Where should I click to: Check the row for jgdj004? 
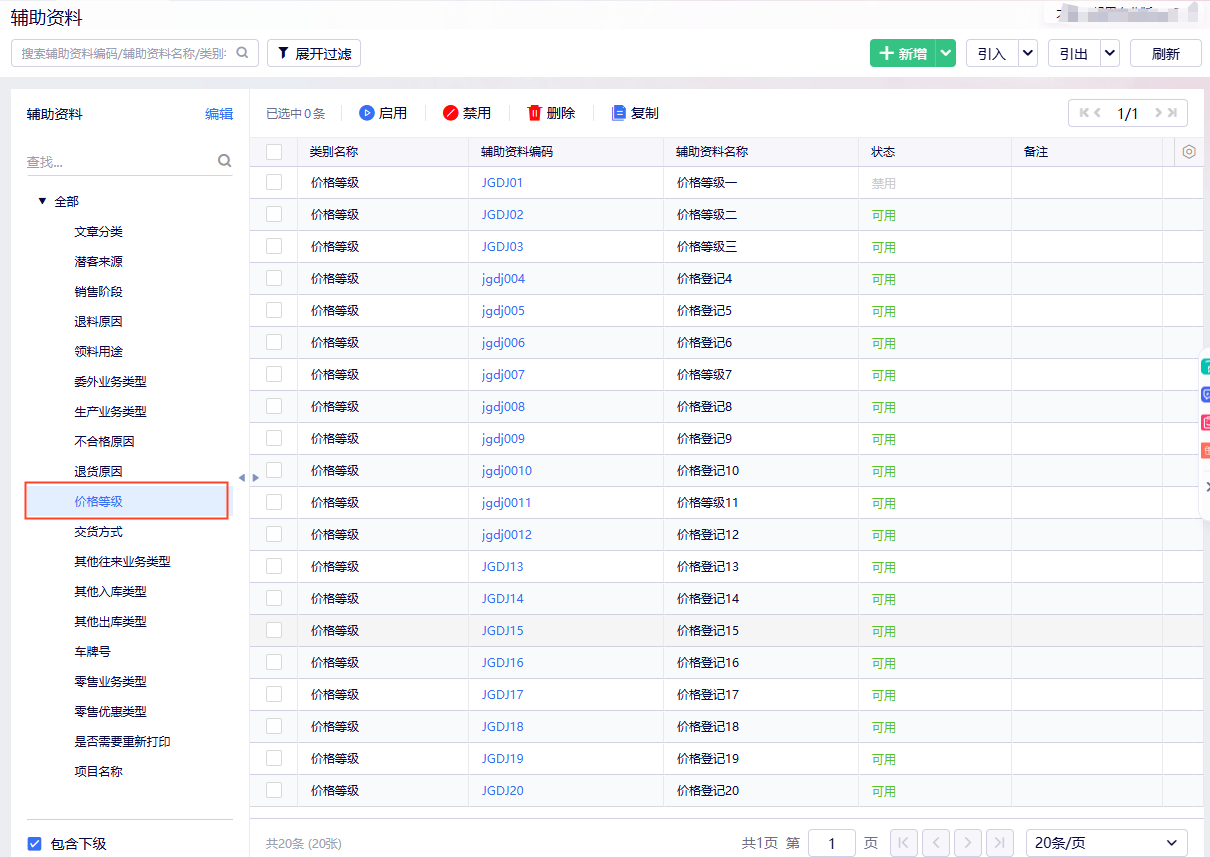(x=274, y=278)
